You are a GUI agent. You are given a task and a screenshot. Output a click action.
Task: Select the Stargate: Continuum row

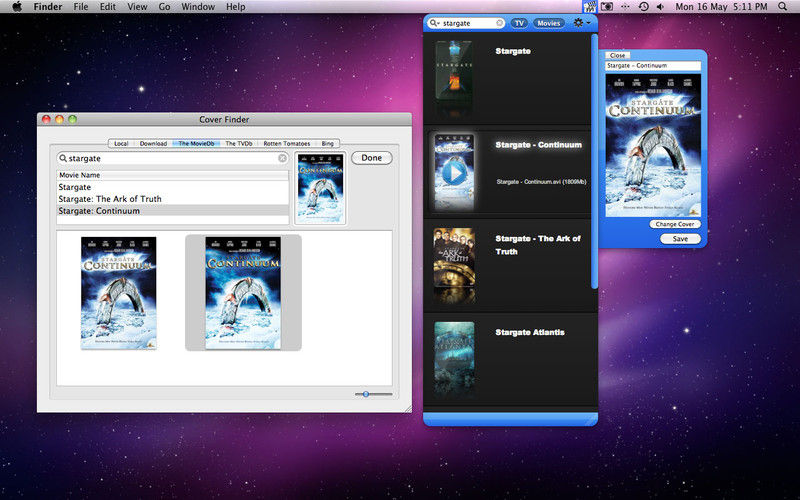point(172,211)
